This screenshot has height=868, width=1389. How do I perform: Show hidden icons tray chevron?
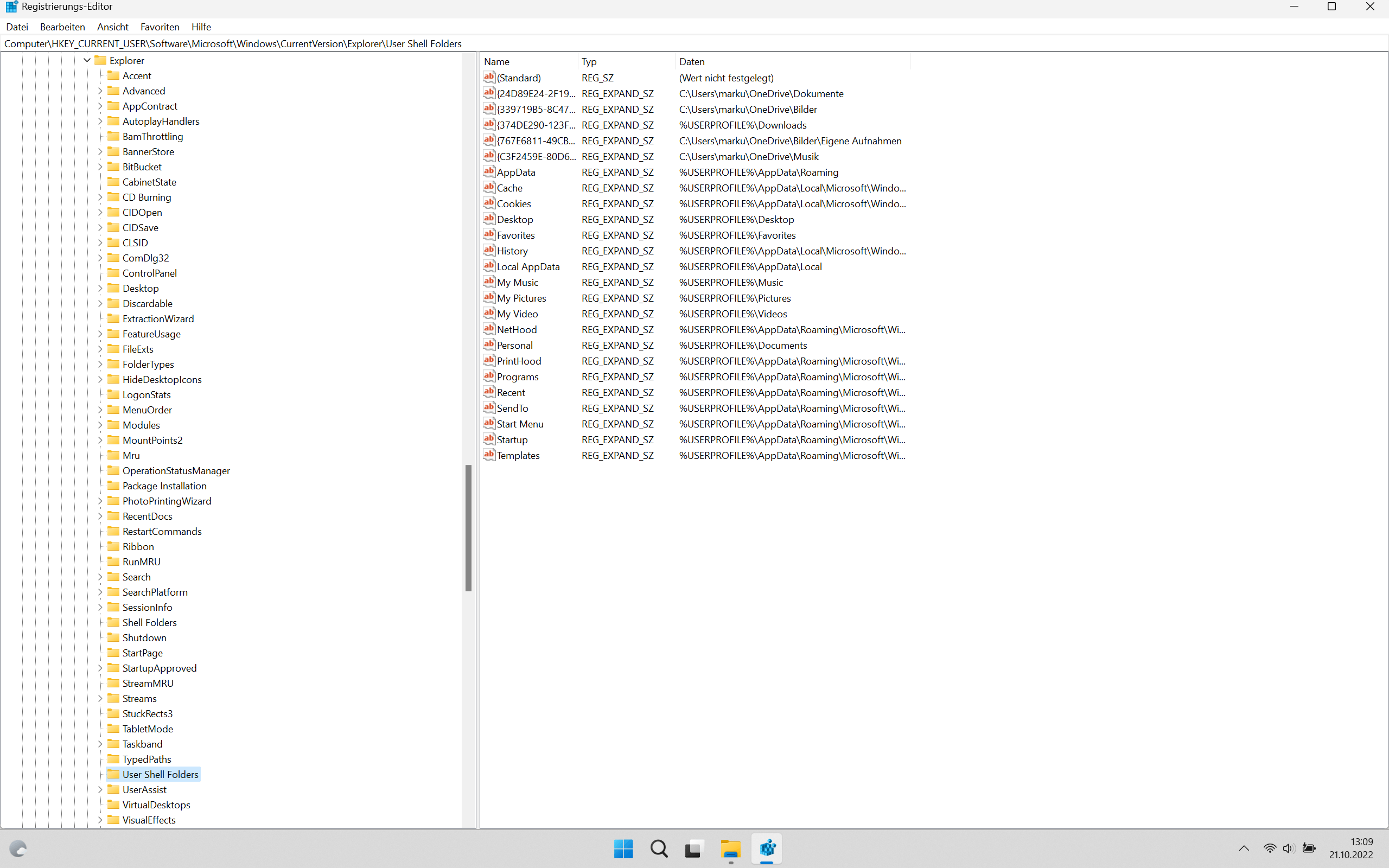(x=1244, y=848)
